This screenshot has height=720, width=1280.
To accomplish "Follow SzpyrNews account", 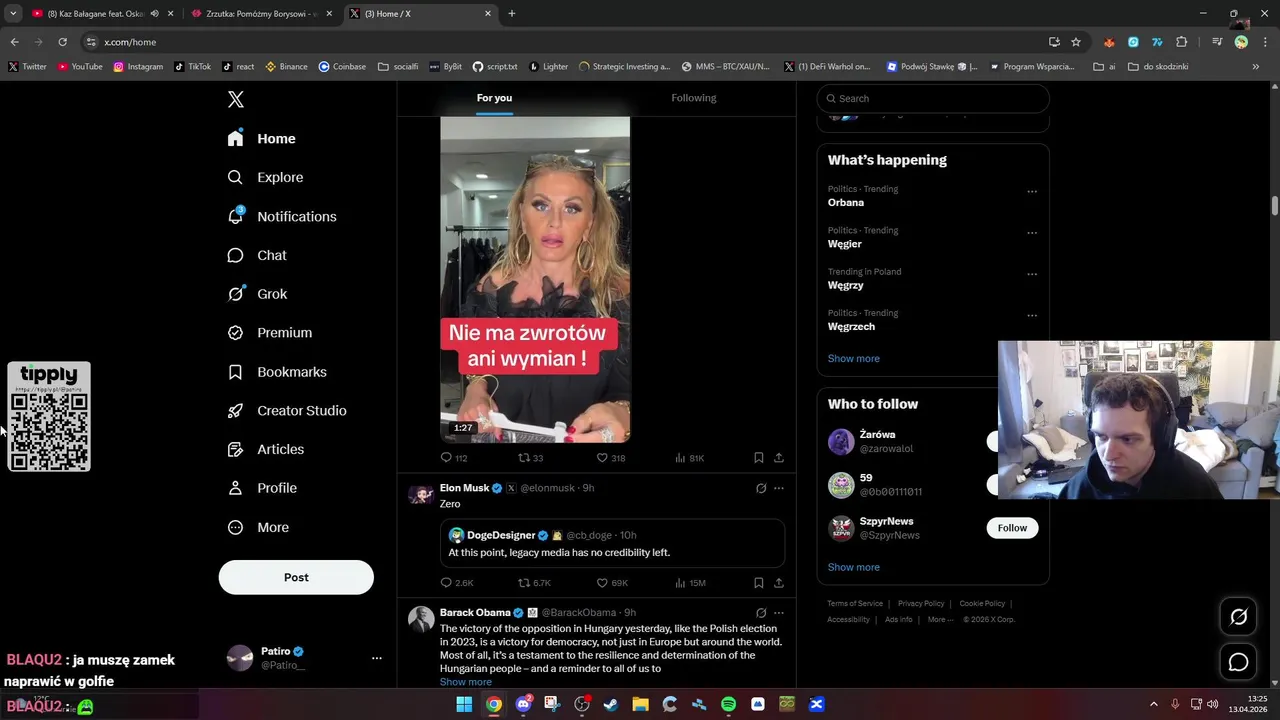I will pos(1012,528).
